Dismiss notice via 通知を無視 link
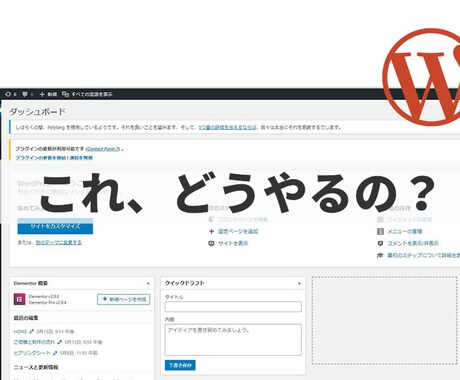The width and height of the screenshot is (460, 380). [x=81, y=158]
